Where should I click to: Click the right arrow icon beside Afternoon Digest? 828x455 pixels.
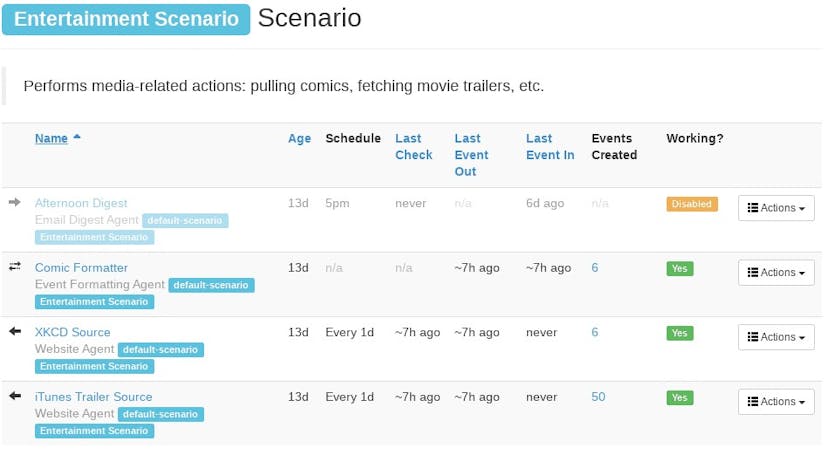coord(15,202)
